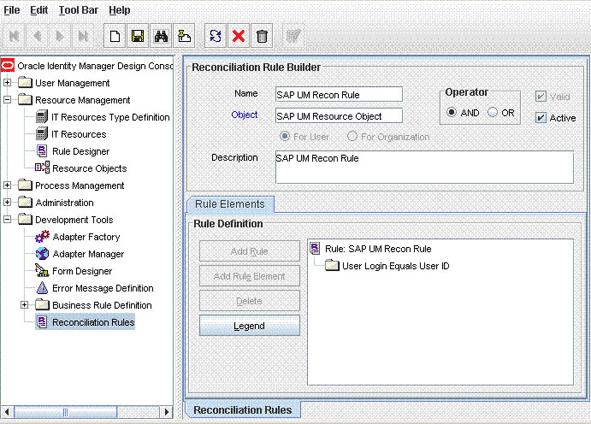Select 'IT Resources Type Definition' in the tree
The width and height of the screenshot is (591, 424).
110,117
